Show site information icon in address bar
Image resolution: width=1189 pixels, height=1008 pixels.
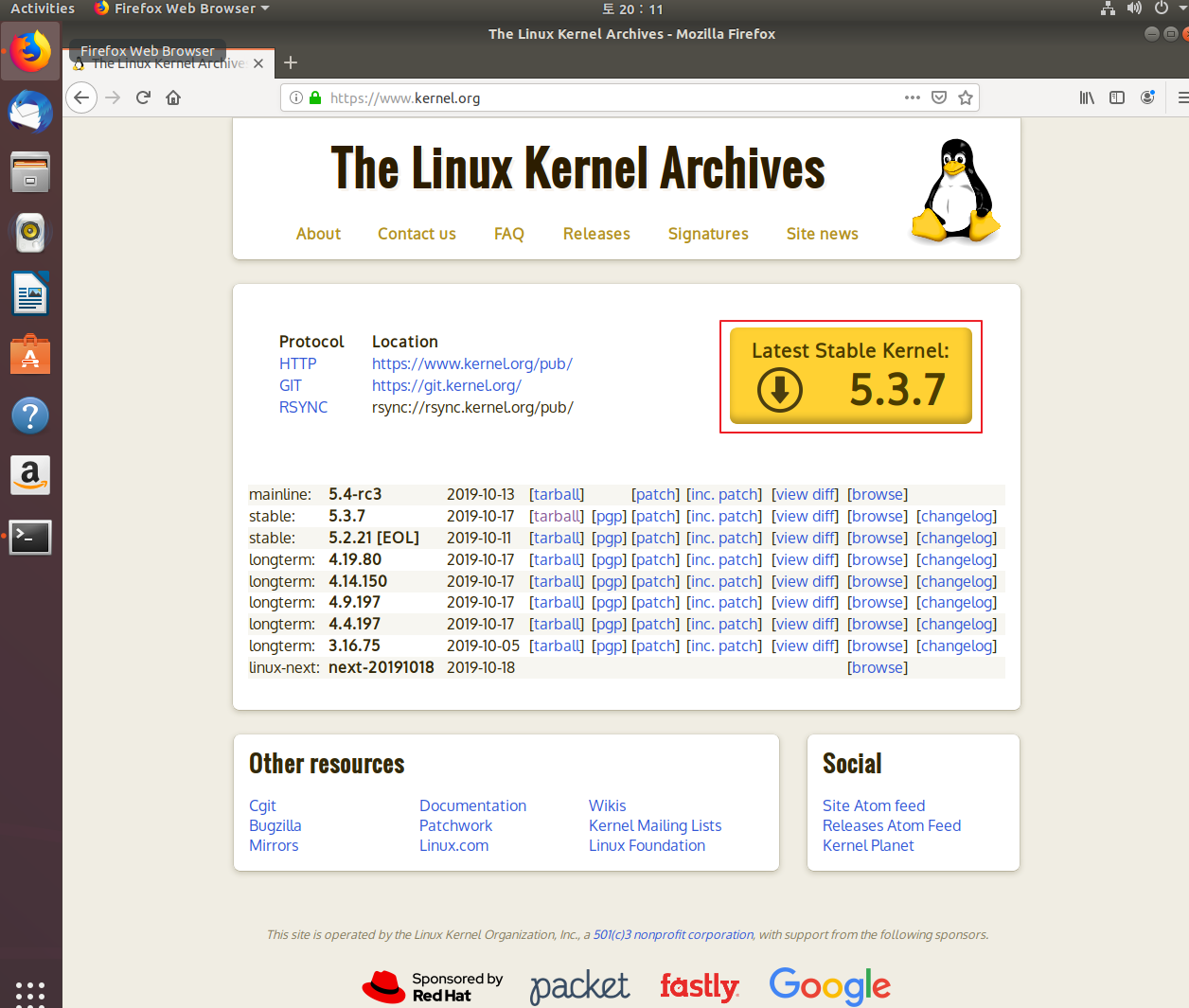coord(295,97)
